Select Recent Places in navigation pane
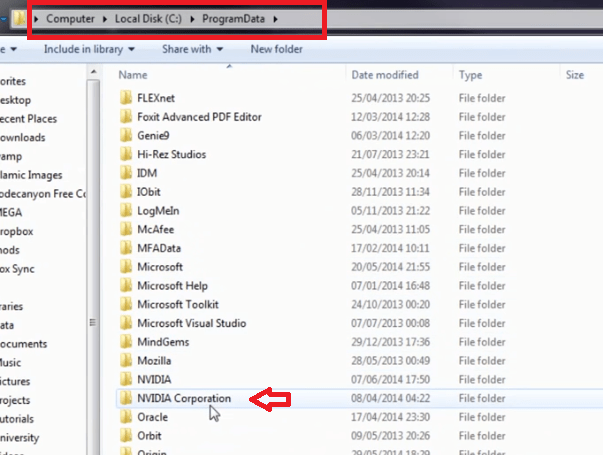The height and width of the screenshot is (455, 603). pos(28,119)
